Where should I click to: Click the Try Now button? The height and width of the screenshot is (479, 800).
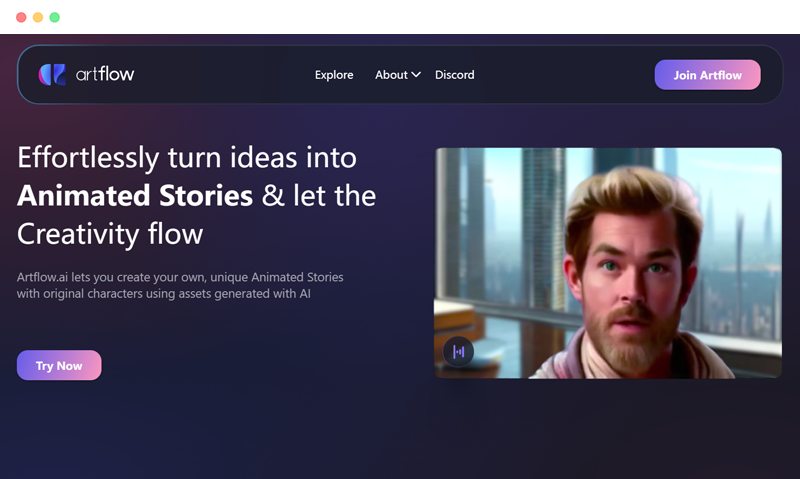coord(59,365)
